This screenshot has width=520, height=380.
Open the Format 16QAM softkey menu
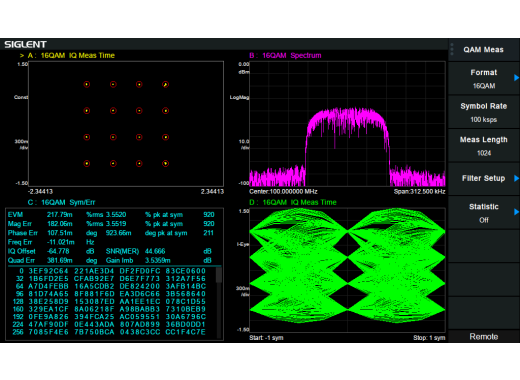[x=484, y=79]
